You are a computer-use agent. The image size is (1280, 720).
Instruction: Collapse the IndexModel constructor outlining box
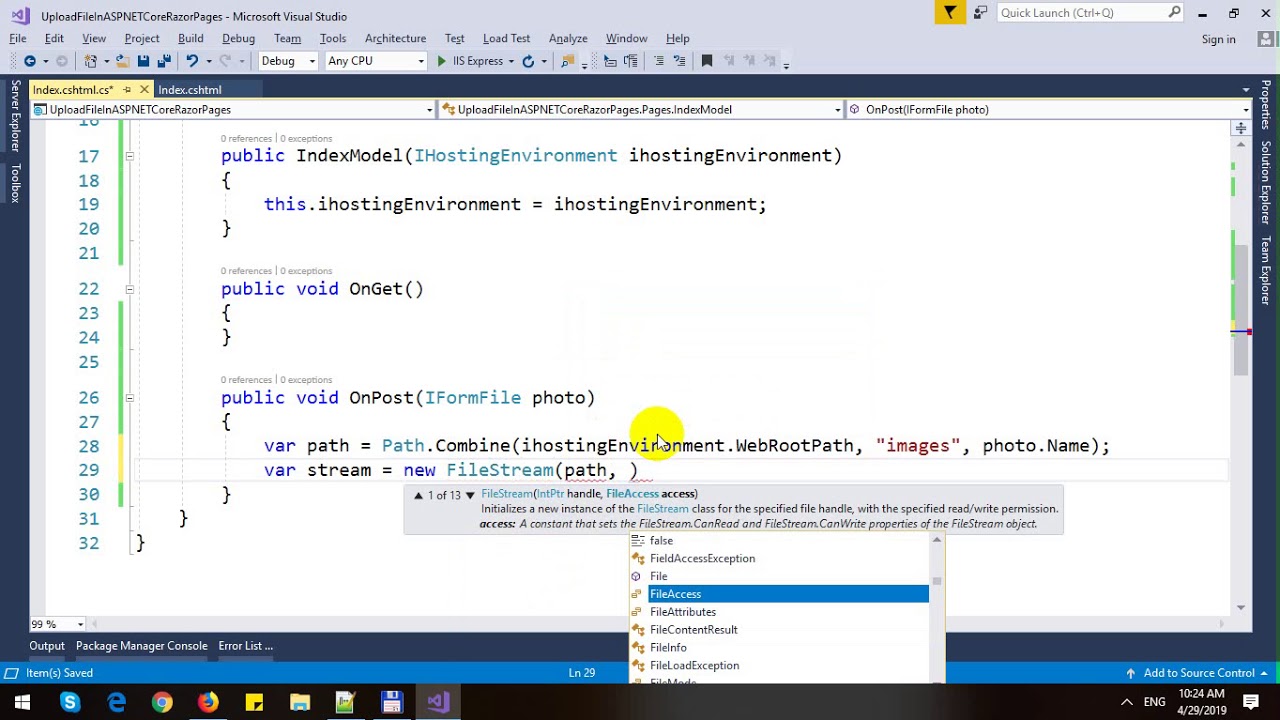click(x=129, y=156)
